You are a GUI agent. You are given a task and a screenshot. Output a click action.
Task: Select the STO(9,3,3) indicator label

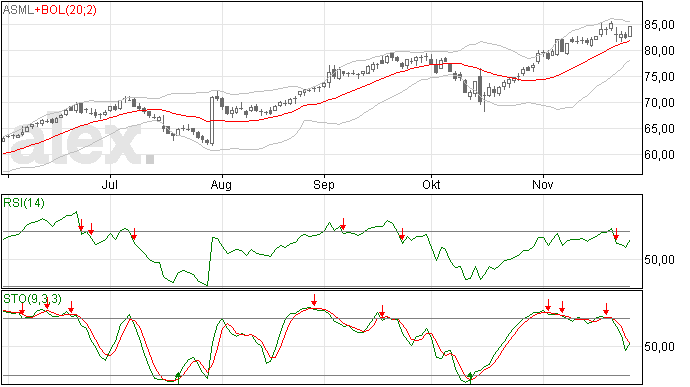[32, 299]
